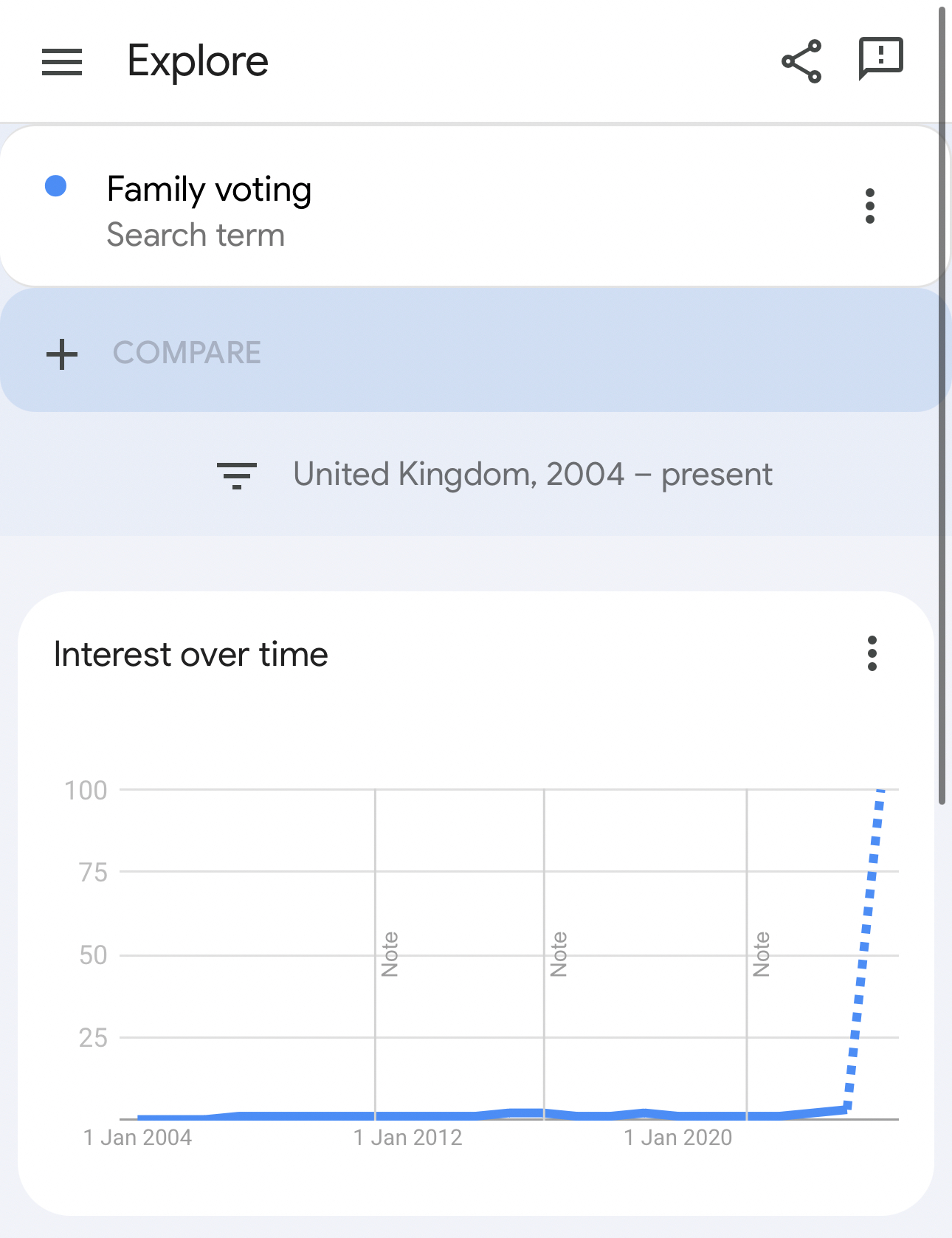Click the Note marker near 1 Jan 2012
This screenshot has height=1238, width=952.
point(390,954)
